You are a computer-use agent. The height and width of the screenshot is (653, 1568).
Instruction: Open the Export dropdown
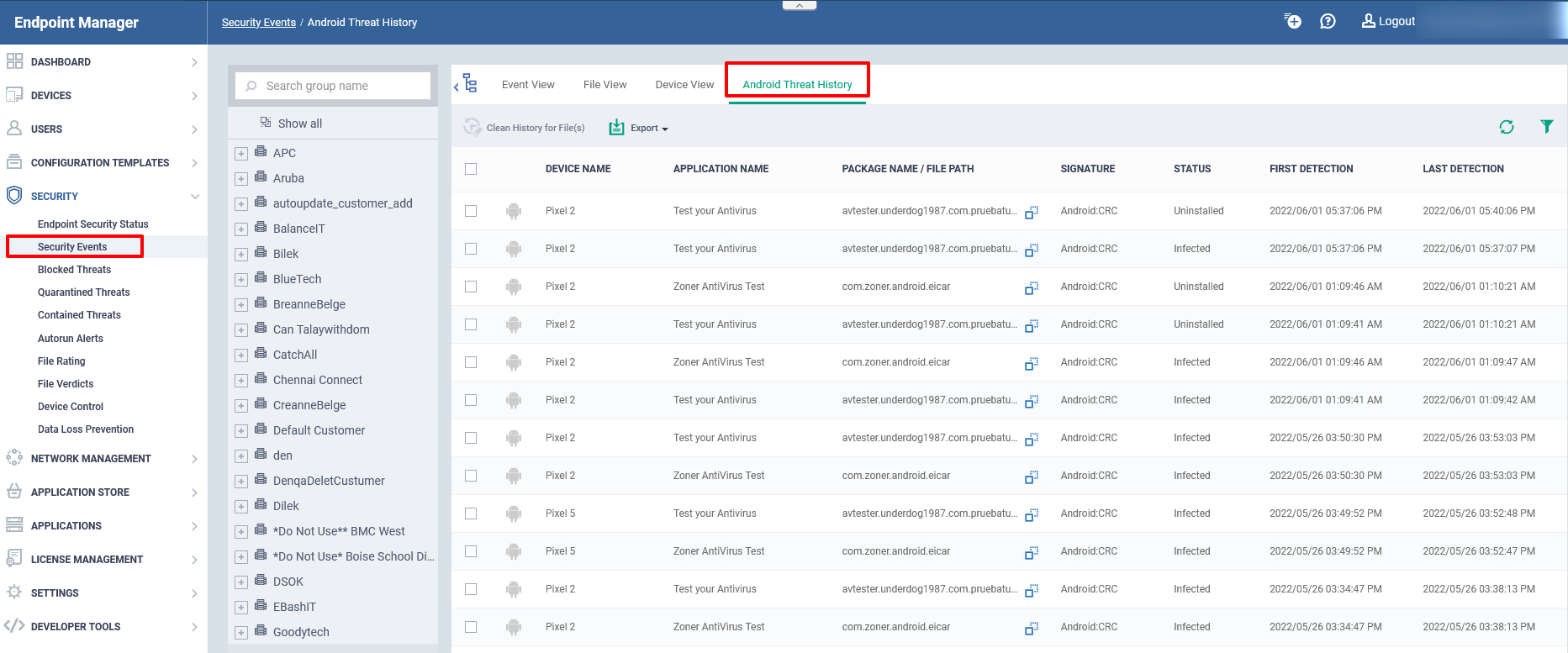pyautogui.click(x=639, y=128)
